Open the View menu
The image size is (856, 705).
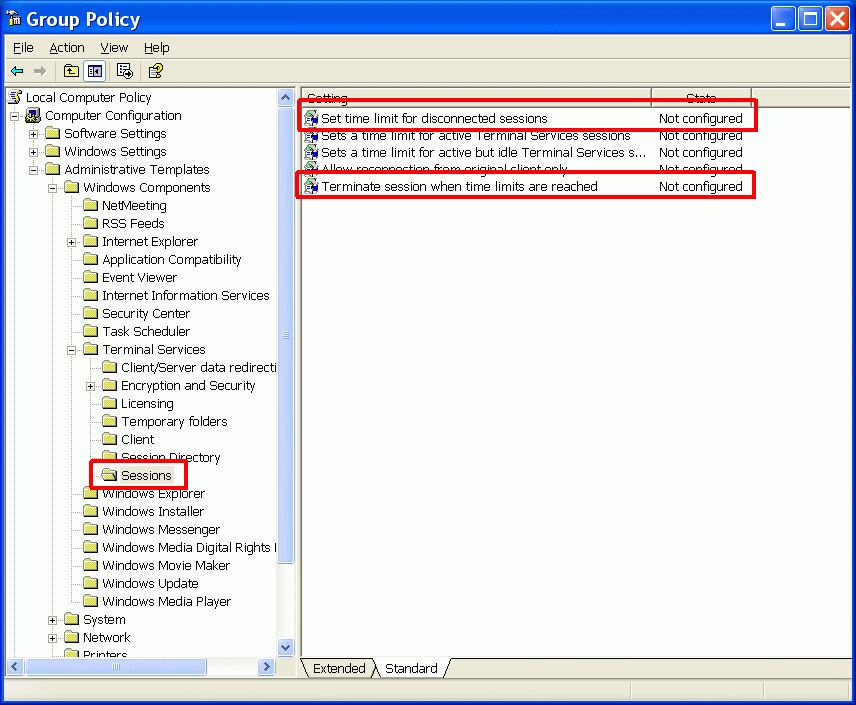point(114,48)
